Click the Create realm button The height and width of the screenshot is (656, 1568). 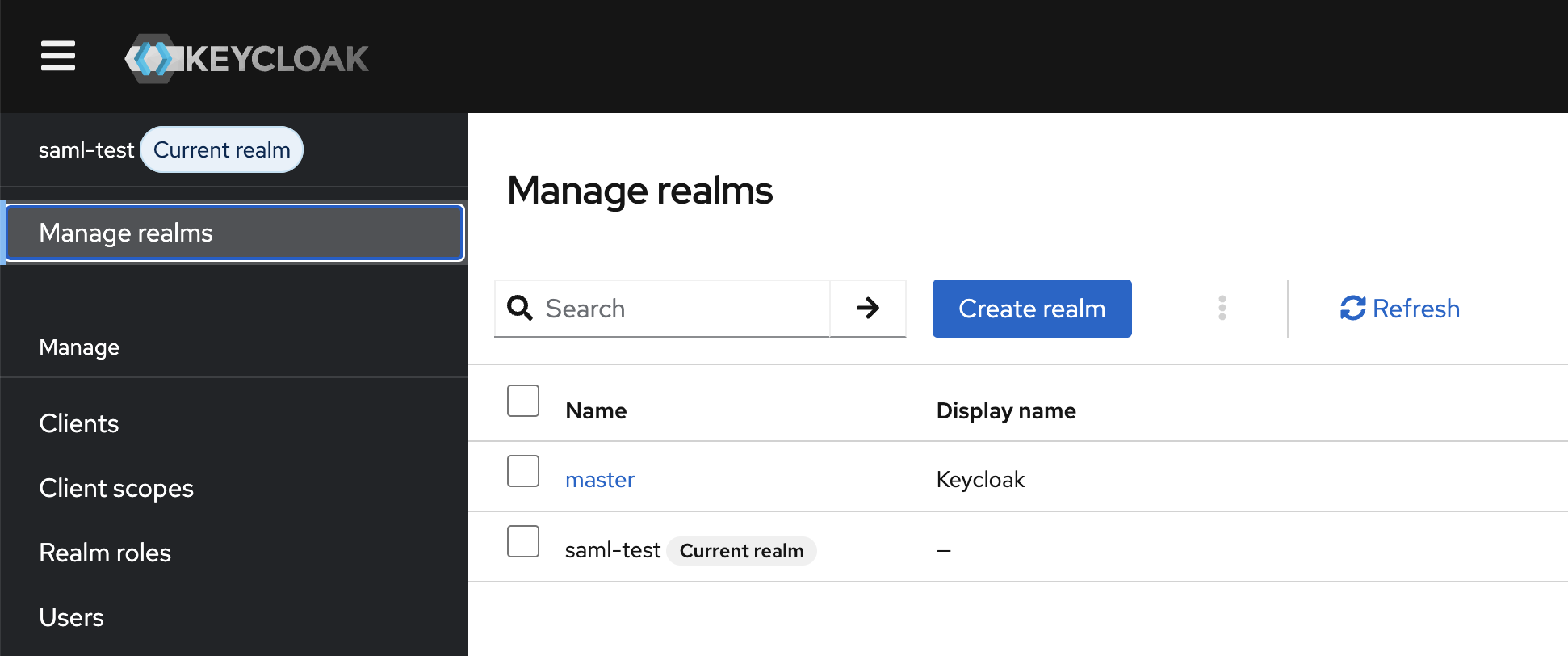point(1032,309)
